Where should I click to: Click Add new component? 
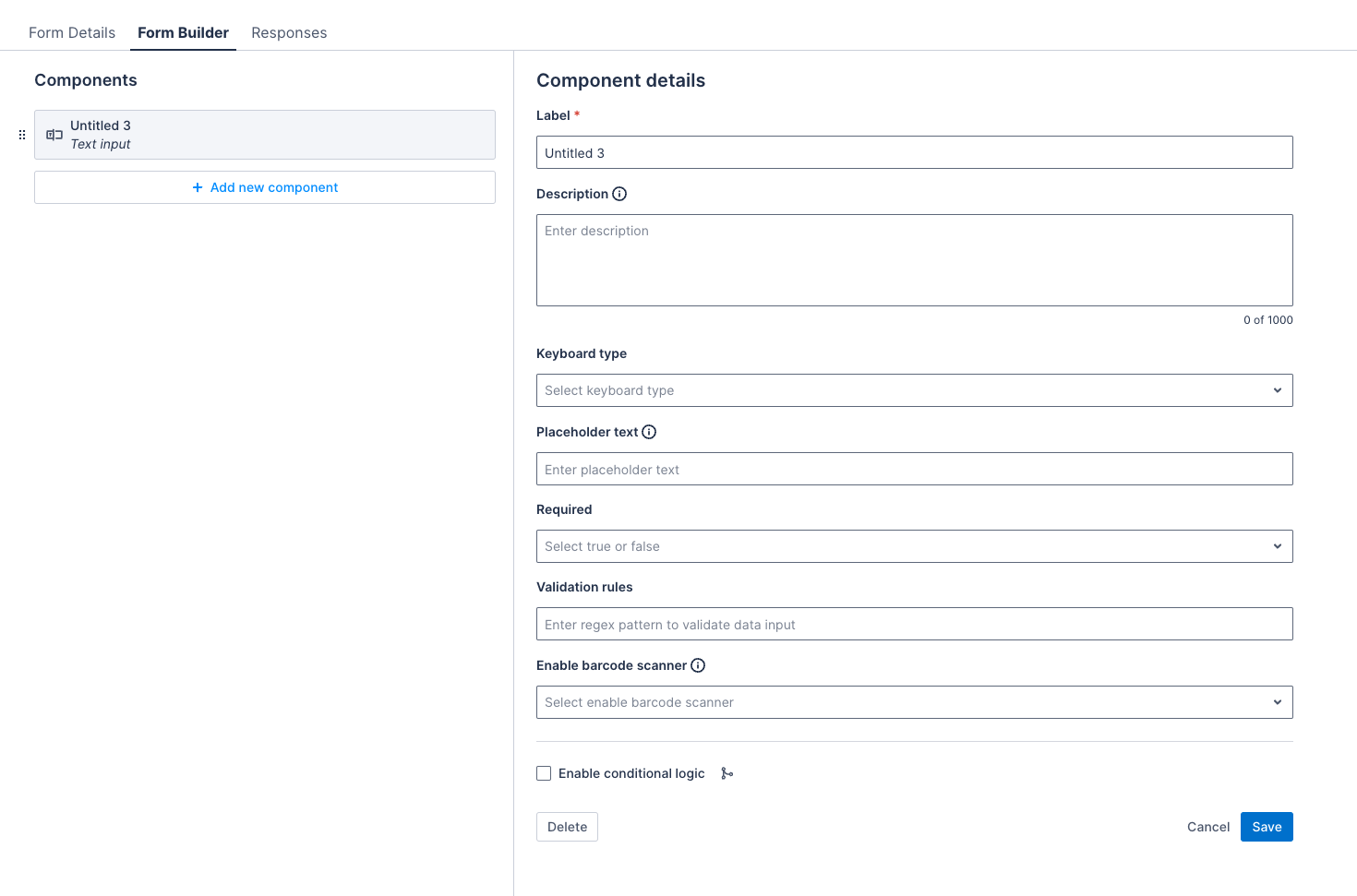click(x=265, y=186)
